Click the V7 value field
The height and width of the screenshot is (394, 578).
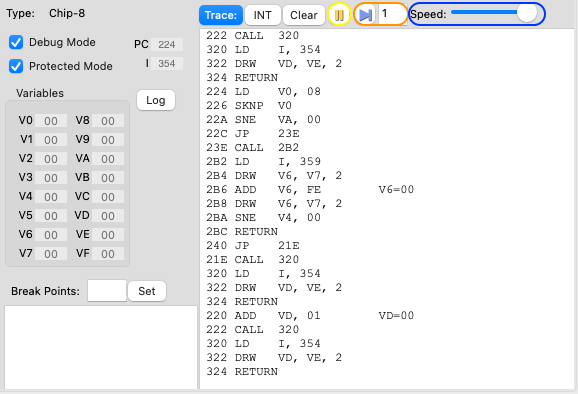[x=51, y=254]
